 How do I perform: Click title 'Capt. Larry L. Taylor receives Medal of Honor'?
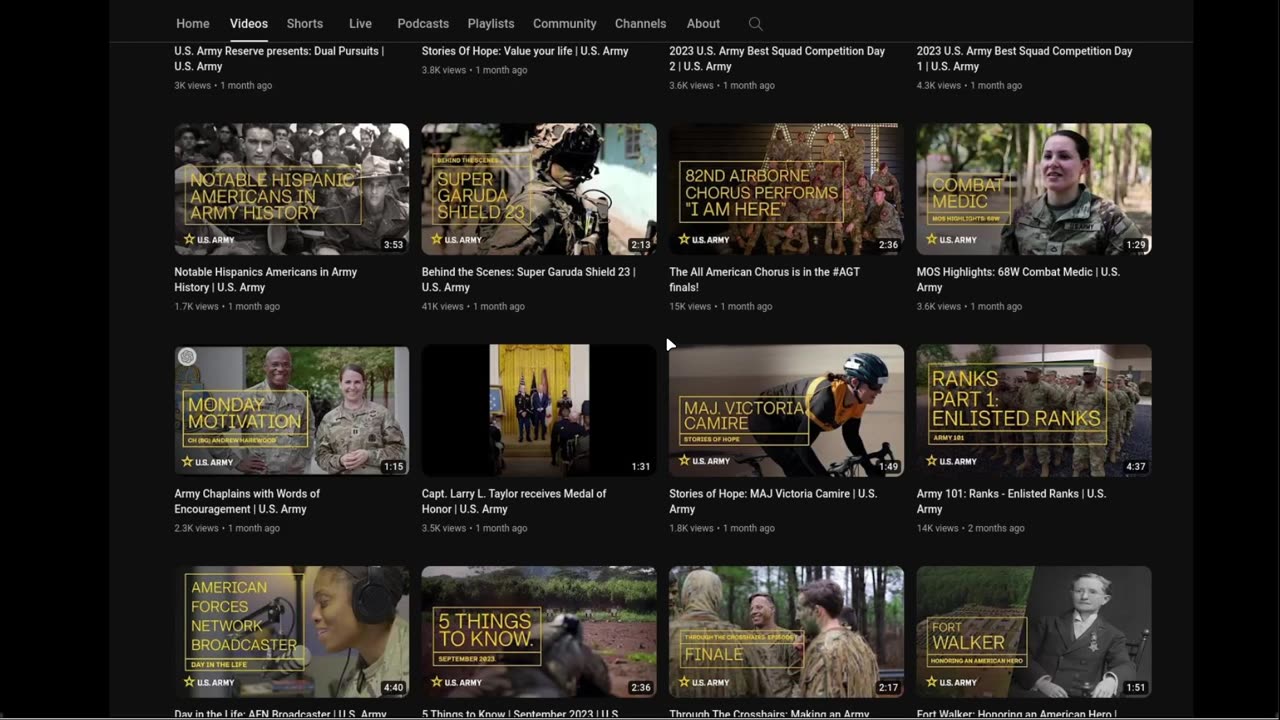514,501
